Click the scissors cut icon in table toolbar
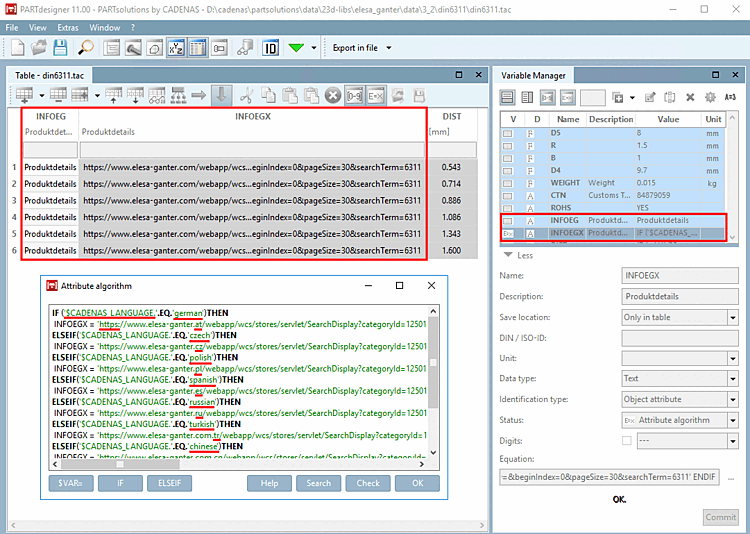Image resolution: width=750 pixels, height=534 pixels. point(246,96)
